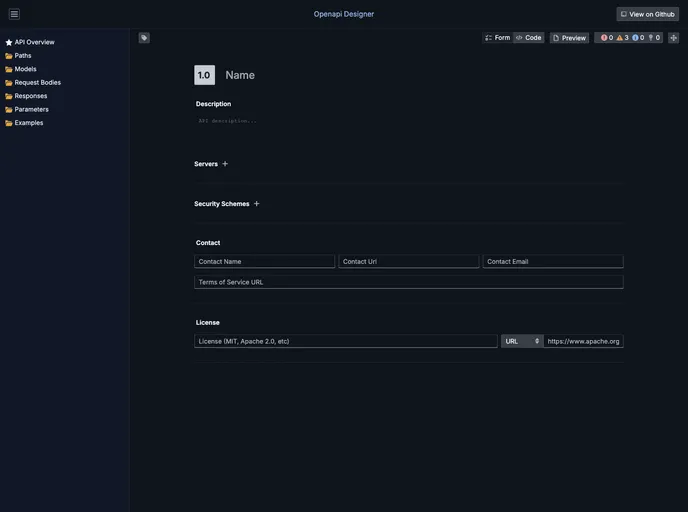Screen dimensions: 688x512
Task: Toggle the hamburger sidebar menu
Action: coord(14,14)
